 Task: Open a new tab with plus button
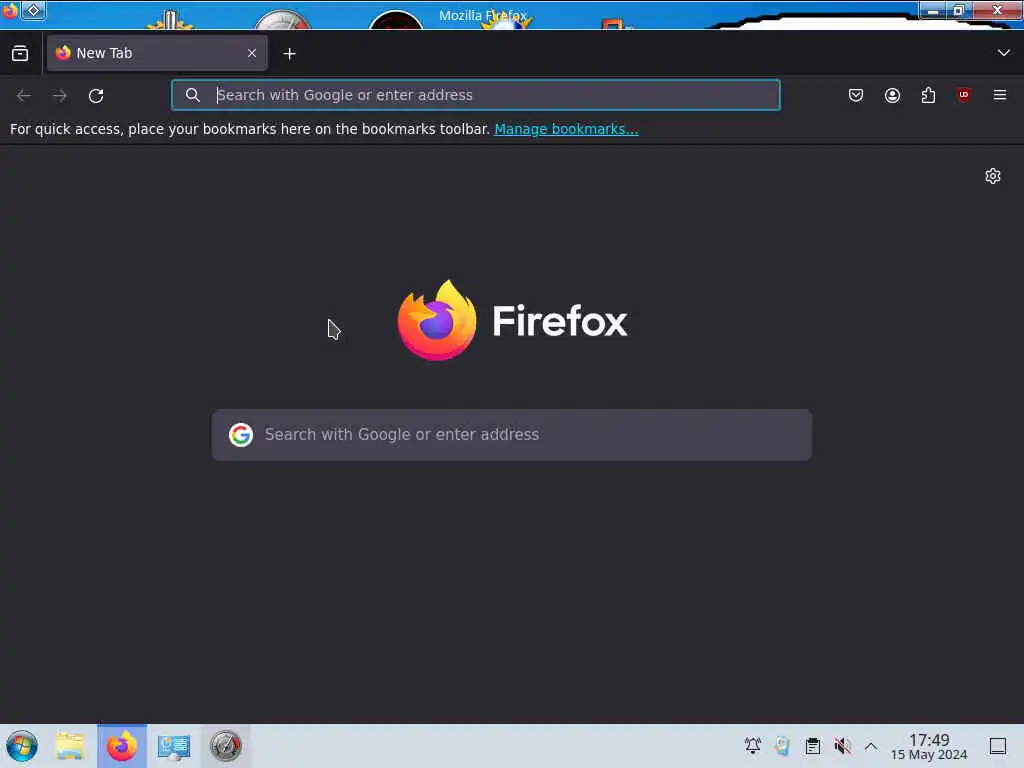(289, 54)
